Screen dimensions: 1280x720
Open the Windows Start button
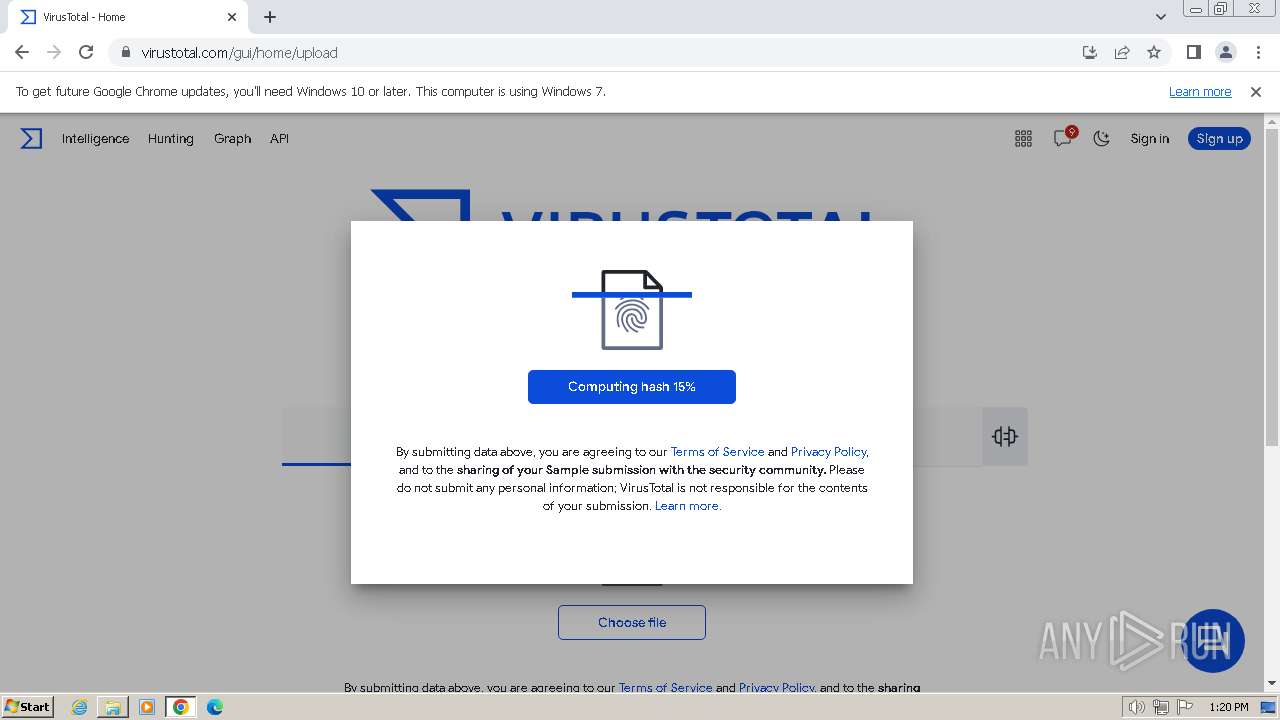point(28,707)
